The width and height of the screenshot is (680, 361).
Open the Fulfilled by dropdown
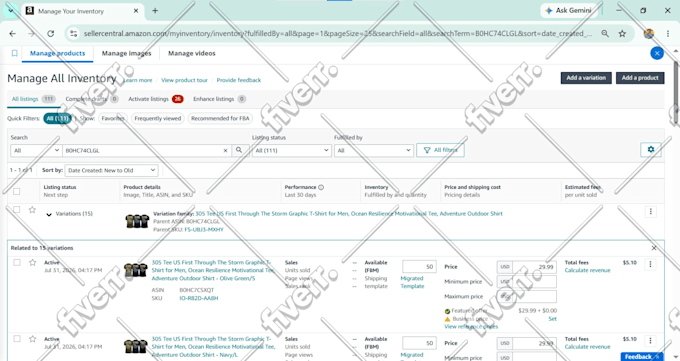click(x=373, y=151)
